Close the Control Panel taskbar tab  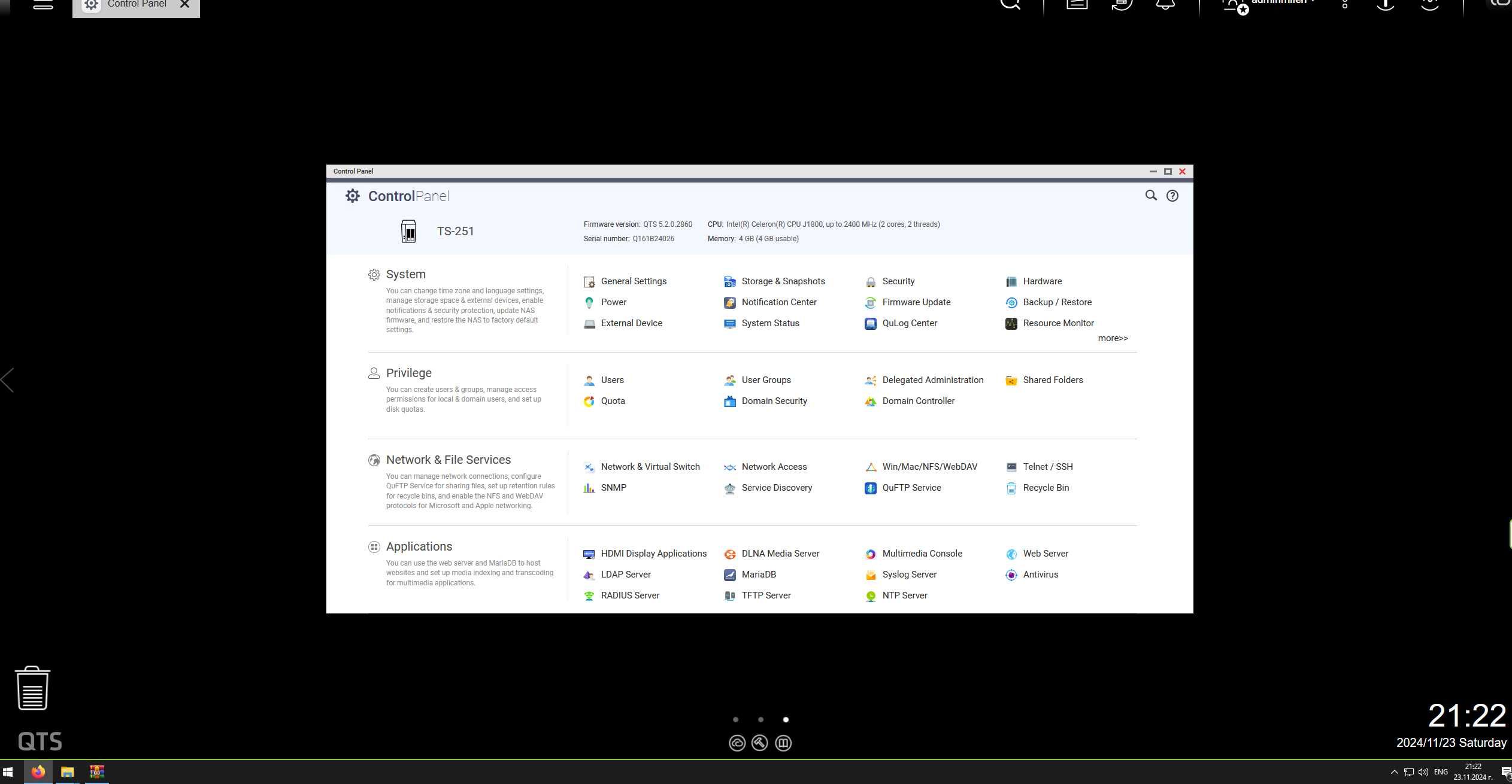(185, 4)
